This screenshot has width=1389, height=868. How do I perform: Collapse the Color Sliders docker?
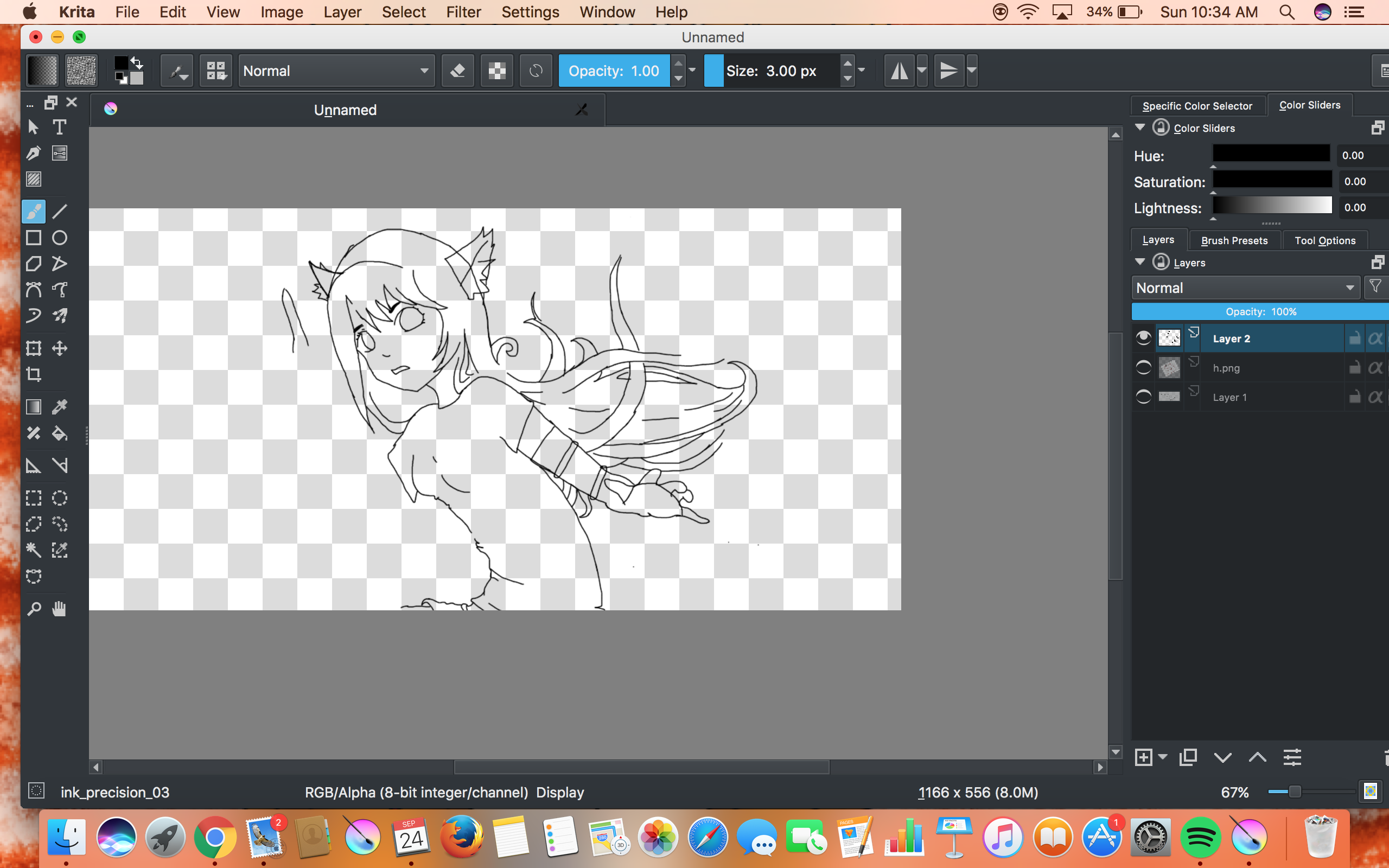1140,127
